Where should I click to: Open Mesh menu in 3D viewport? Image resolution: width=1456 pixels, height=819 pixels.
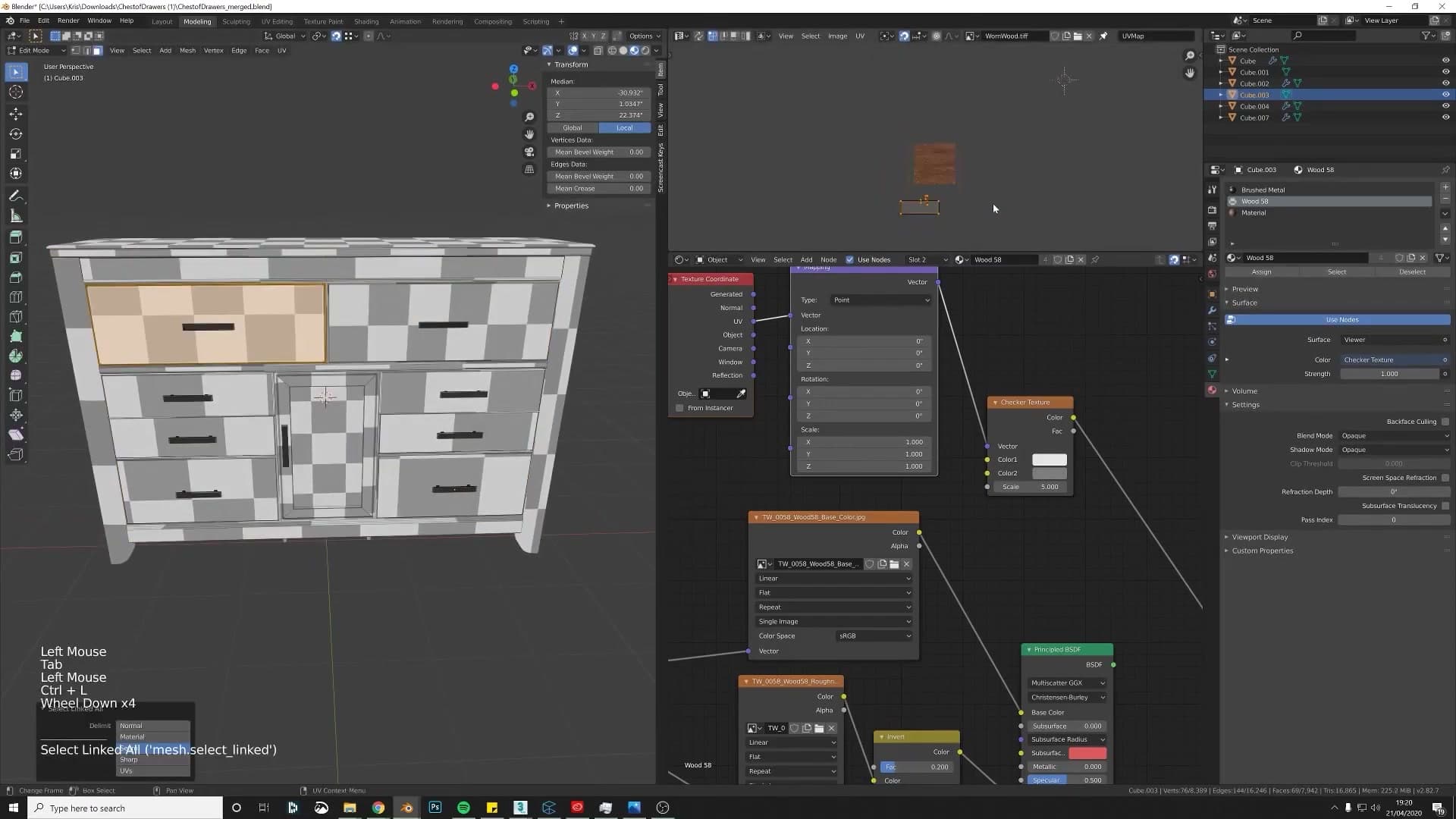[187, 51]
